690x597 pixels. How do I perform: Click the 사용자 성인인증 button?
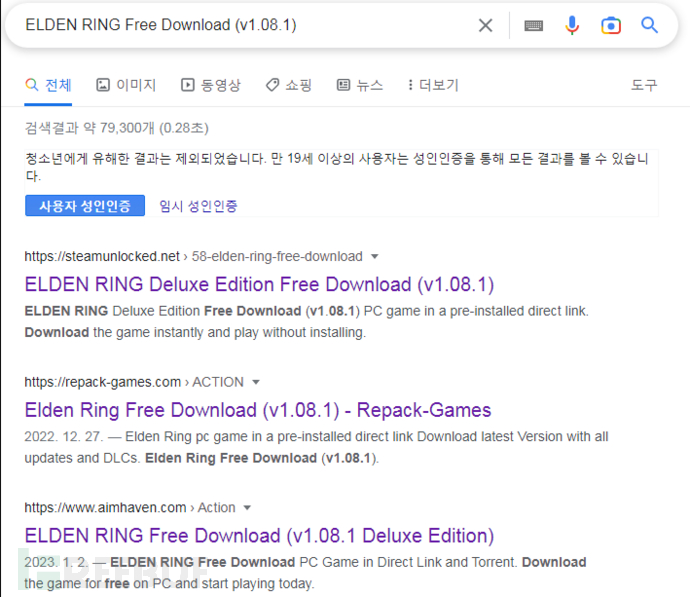click(85, 205)
